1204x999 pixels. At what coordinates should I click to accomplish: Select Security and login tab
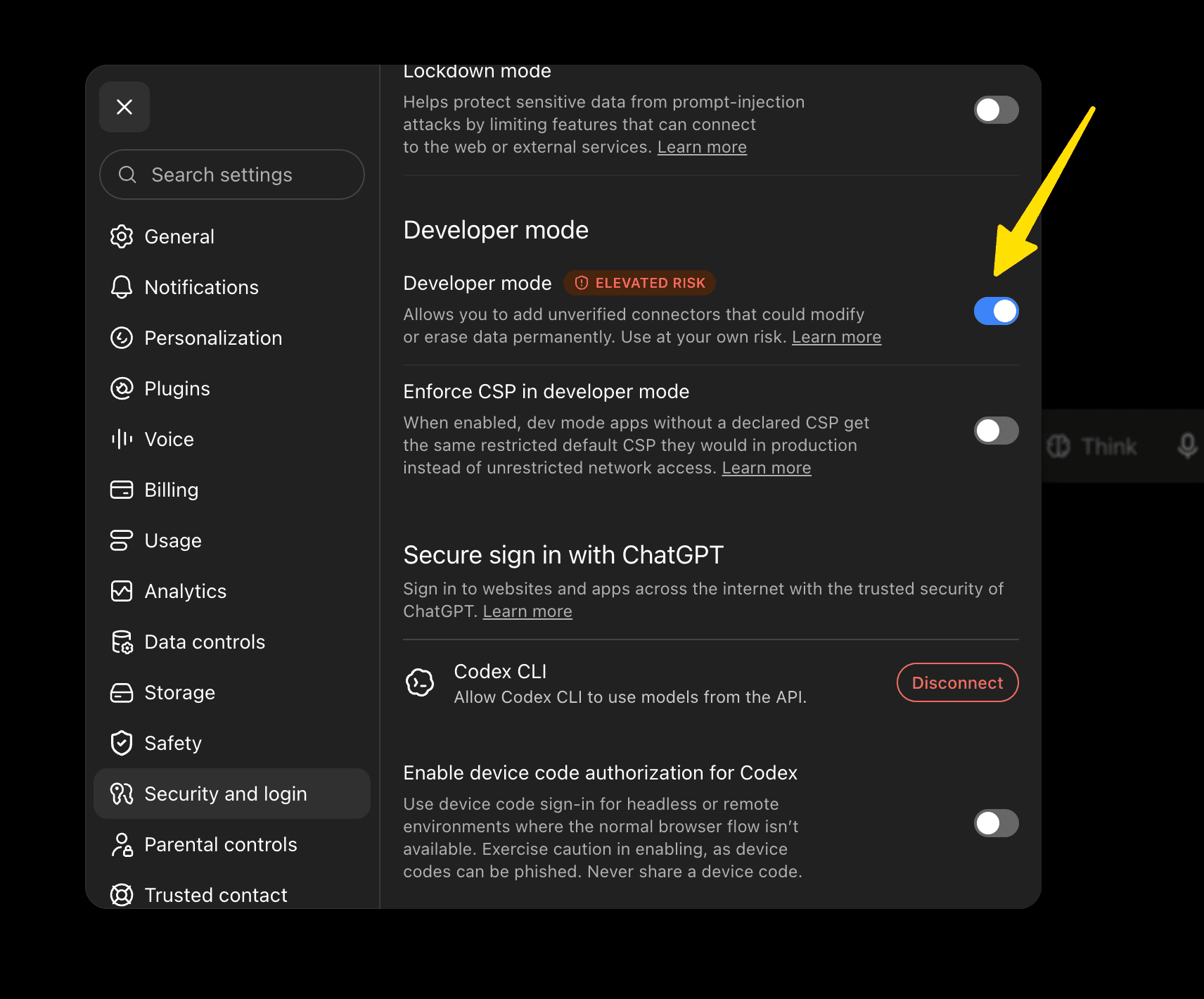[232, 794]
